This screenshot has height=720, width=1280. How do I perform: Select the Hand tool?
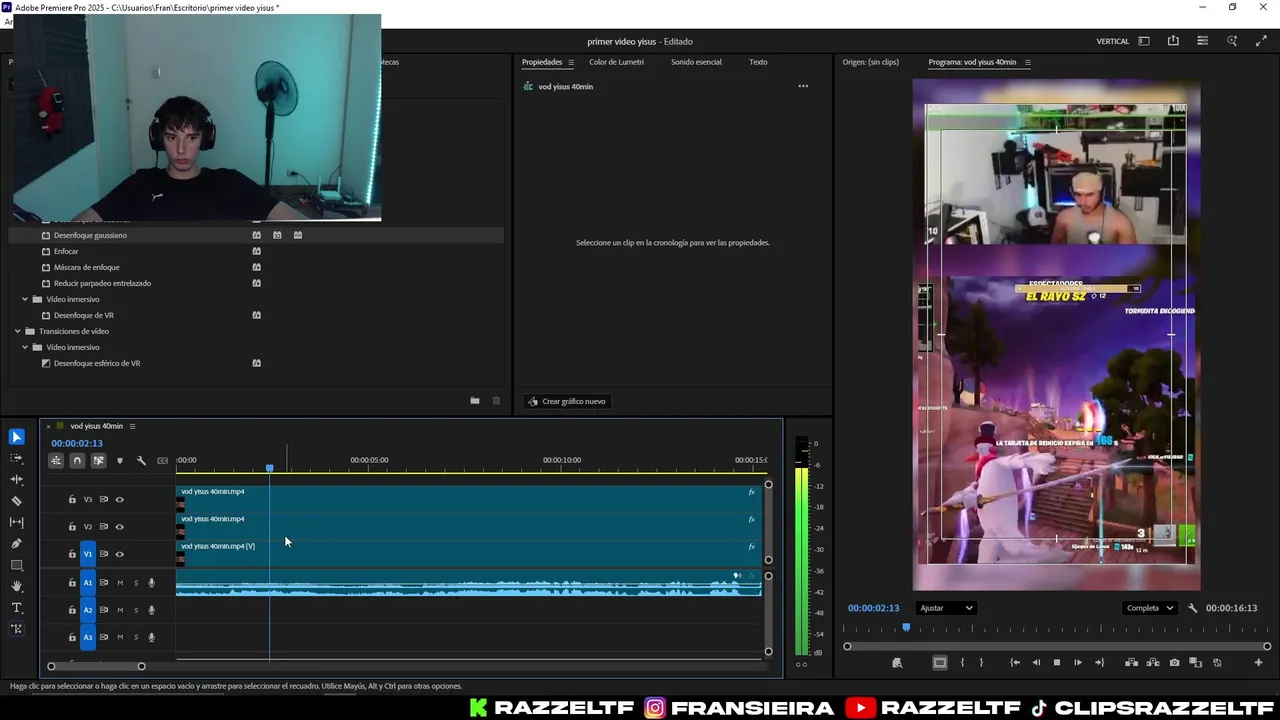click(16, 586)
